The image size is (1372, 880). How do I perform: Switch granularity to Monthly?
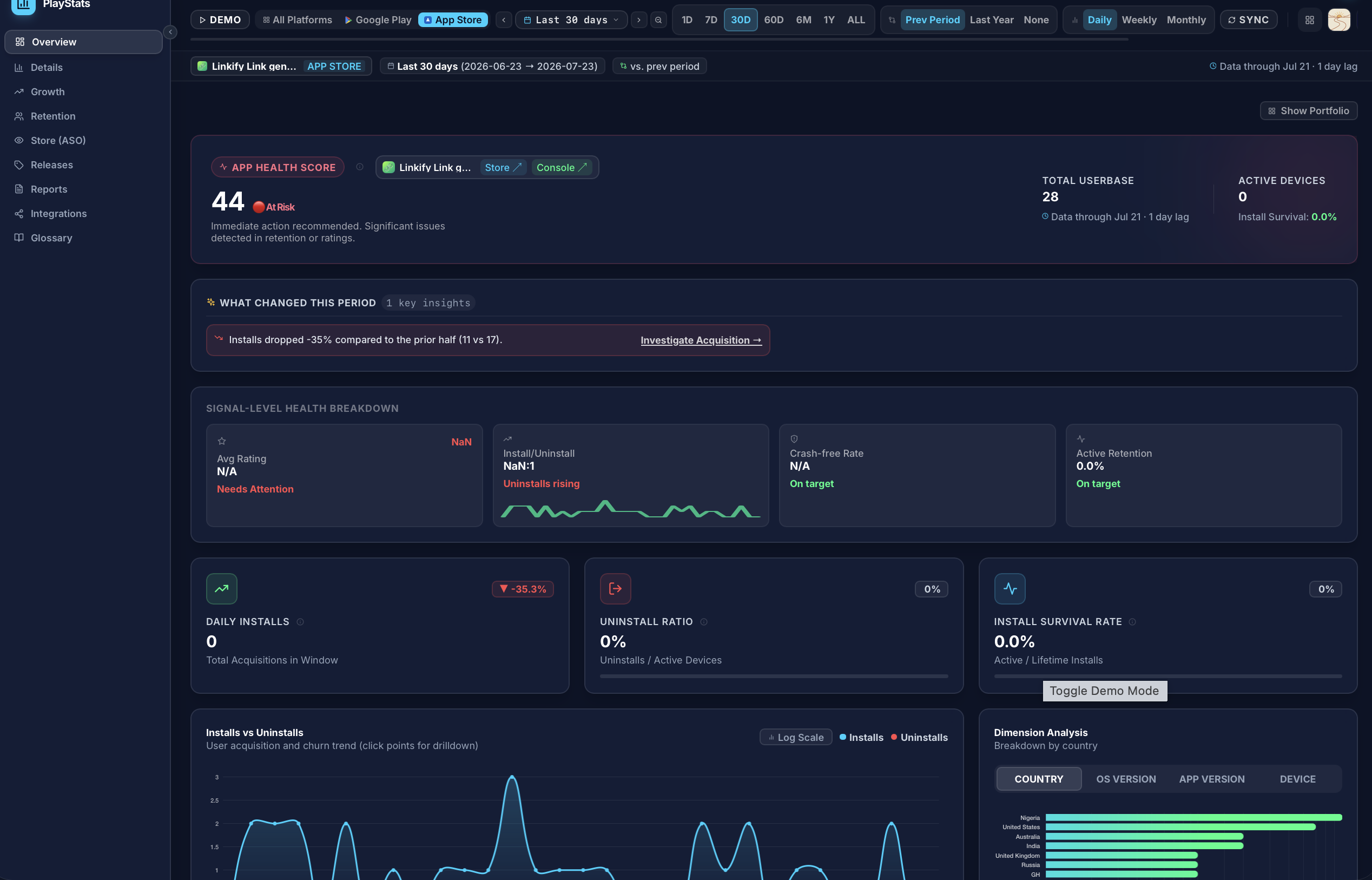pyautogui.click(x=1186, y=19)
